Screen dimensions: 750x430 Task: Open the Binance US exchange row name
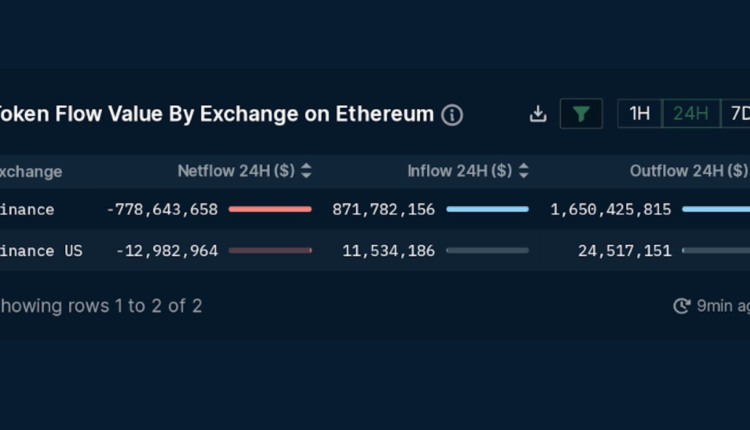click(x=41, y=251)
